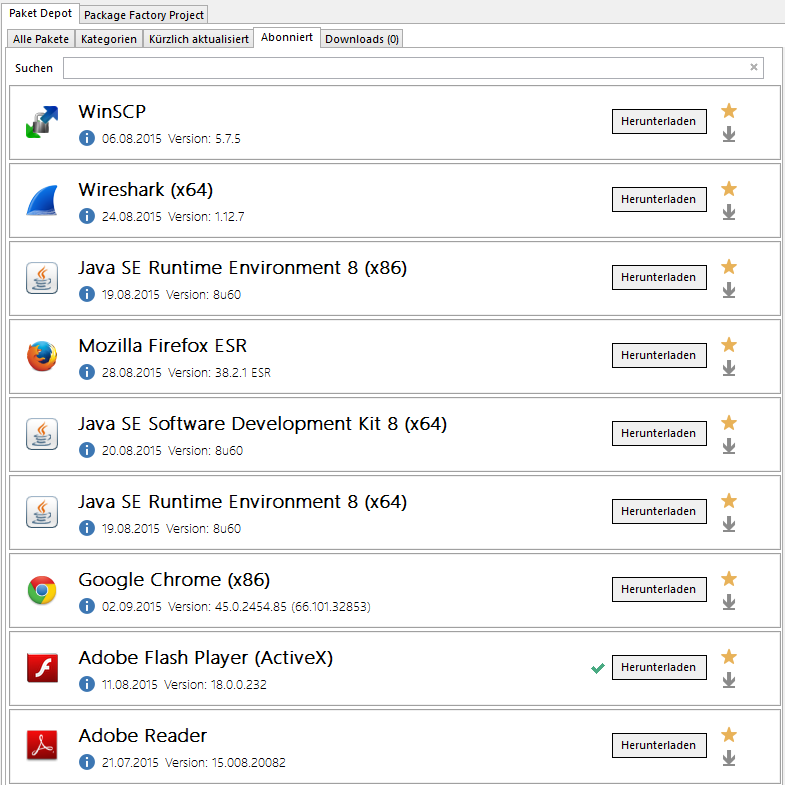Click Herunterladen button for Wireshark (x64)
The height and width of the screenshot is (785, 785).
[x=659, y=199]
